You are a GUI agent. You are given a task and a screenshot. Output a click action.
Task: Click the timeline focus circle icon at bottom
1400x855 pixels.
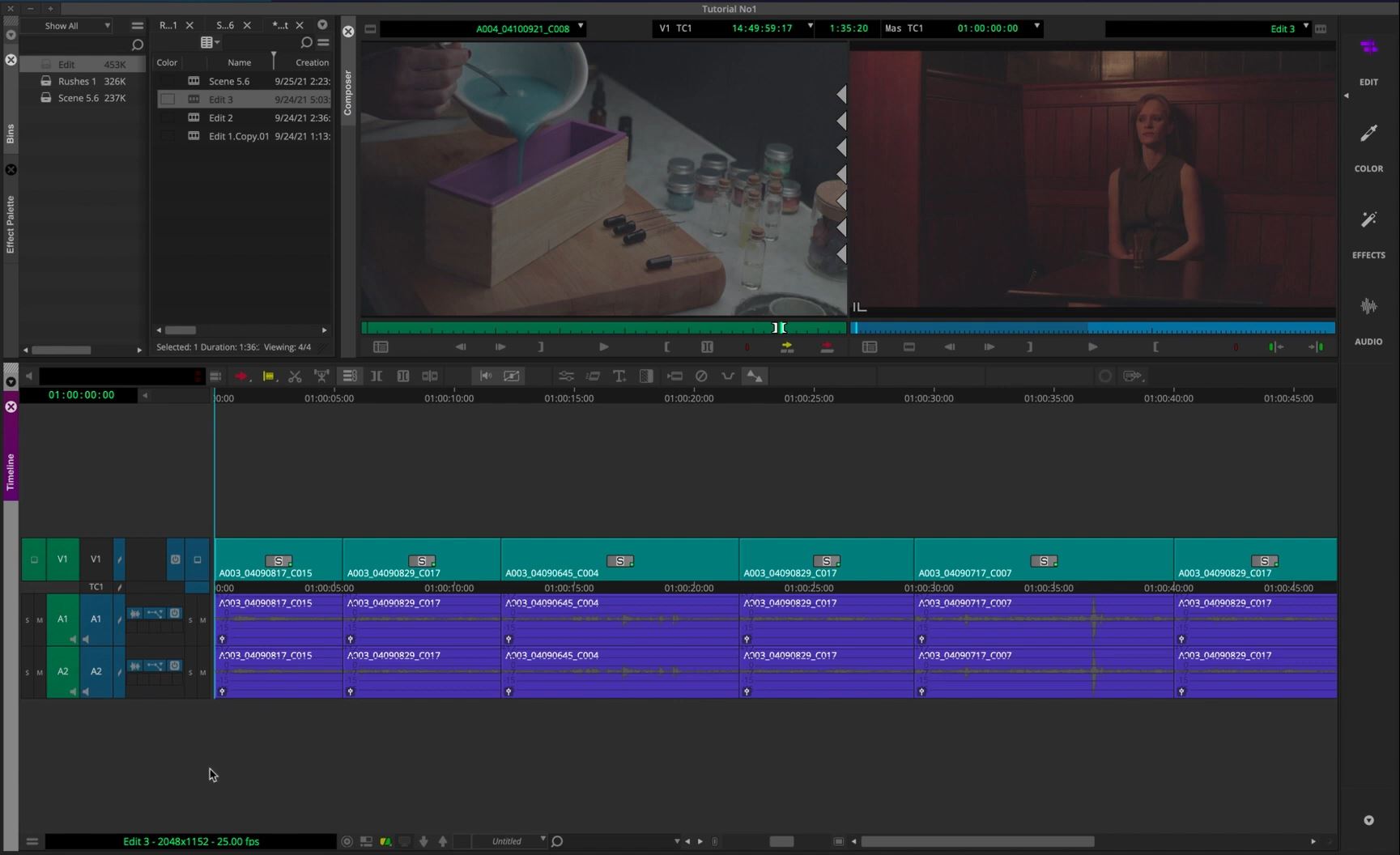(x=347, y=841)
